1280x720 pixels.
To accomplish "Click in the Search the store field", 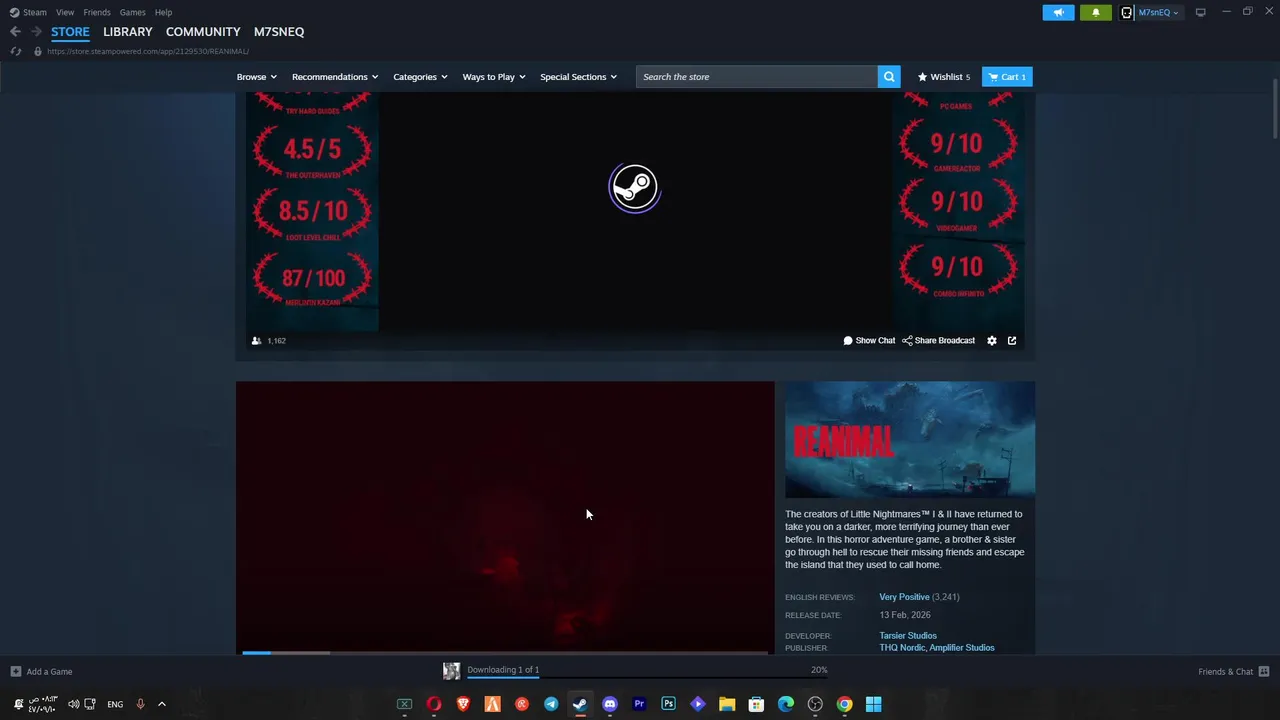I will tap(757, 77).
